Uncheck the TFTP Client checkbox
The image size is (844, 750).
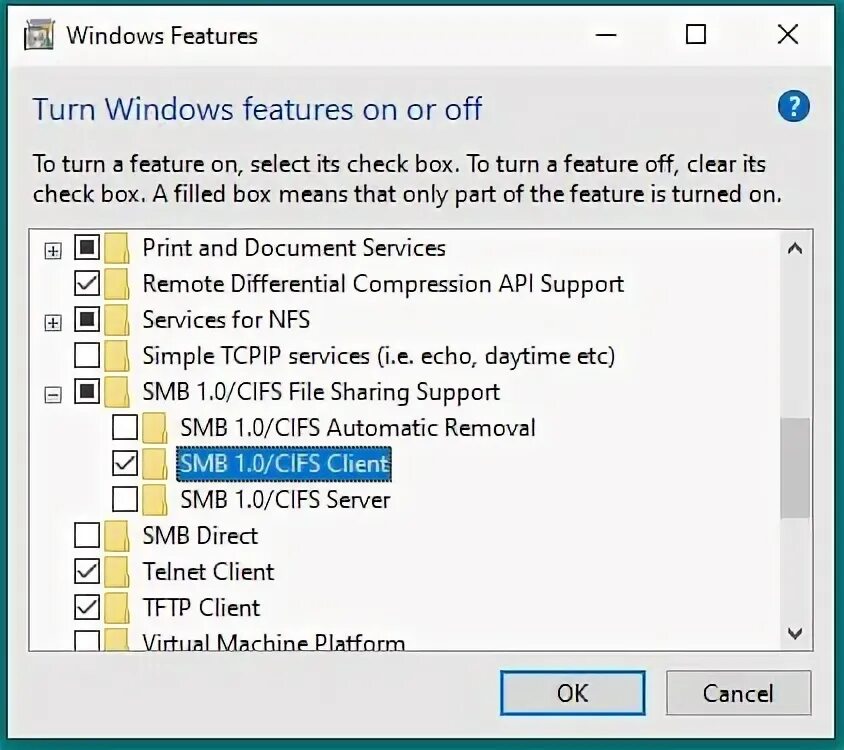click(87, 607)
